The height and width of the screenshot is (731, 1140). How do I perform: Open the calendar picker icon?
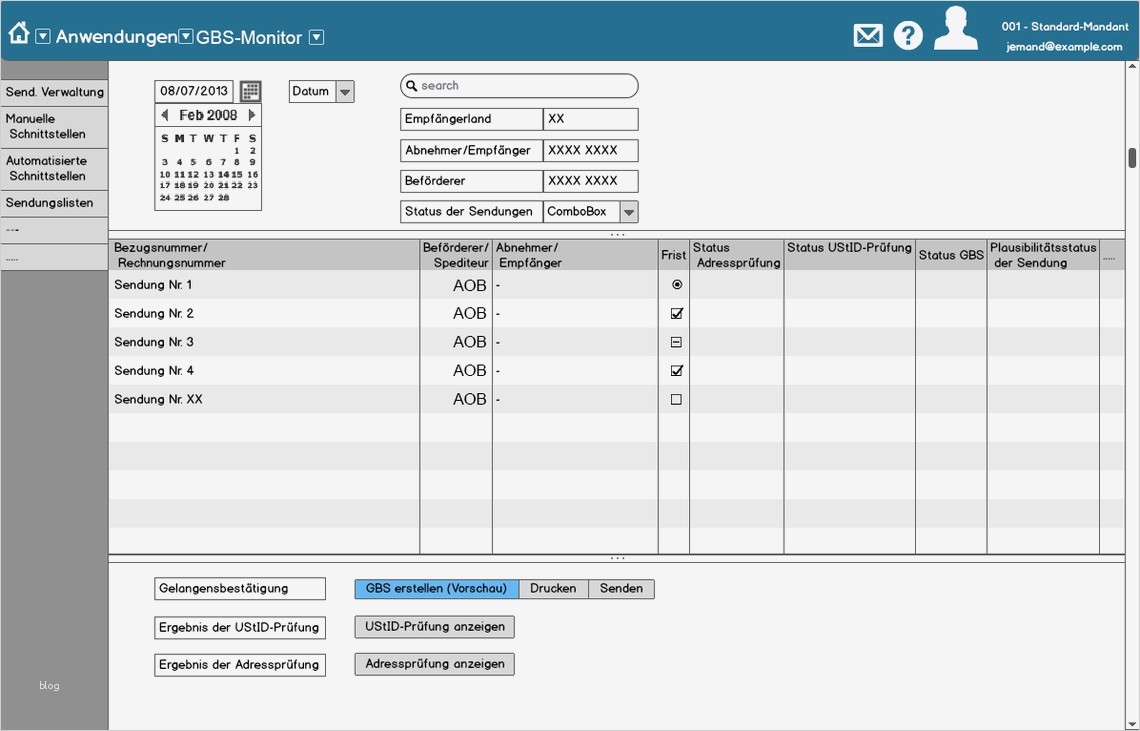point(251,92)
